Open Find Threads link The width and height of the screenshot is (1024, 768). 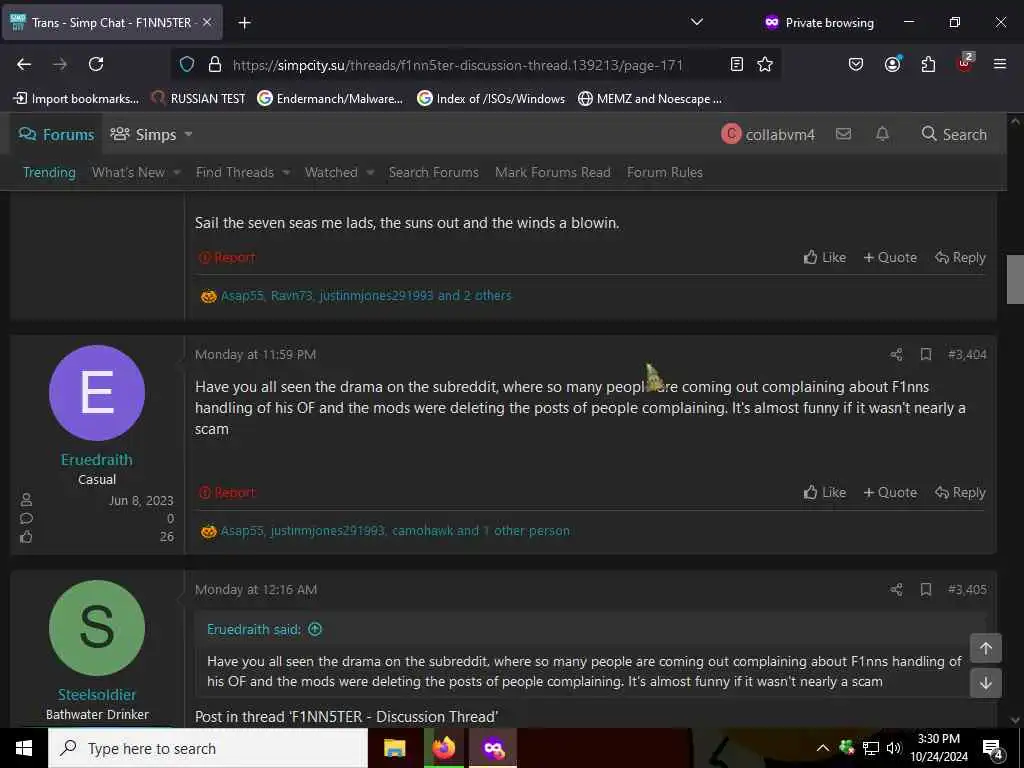coord(234,172)
